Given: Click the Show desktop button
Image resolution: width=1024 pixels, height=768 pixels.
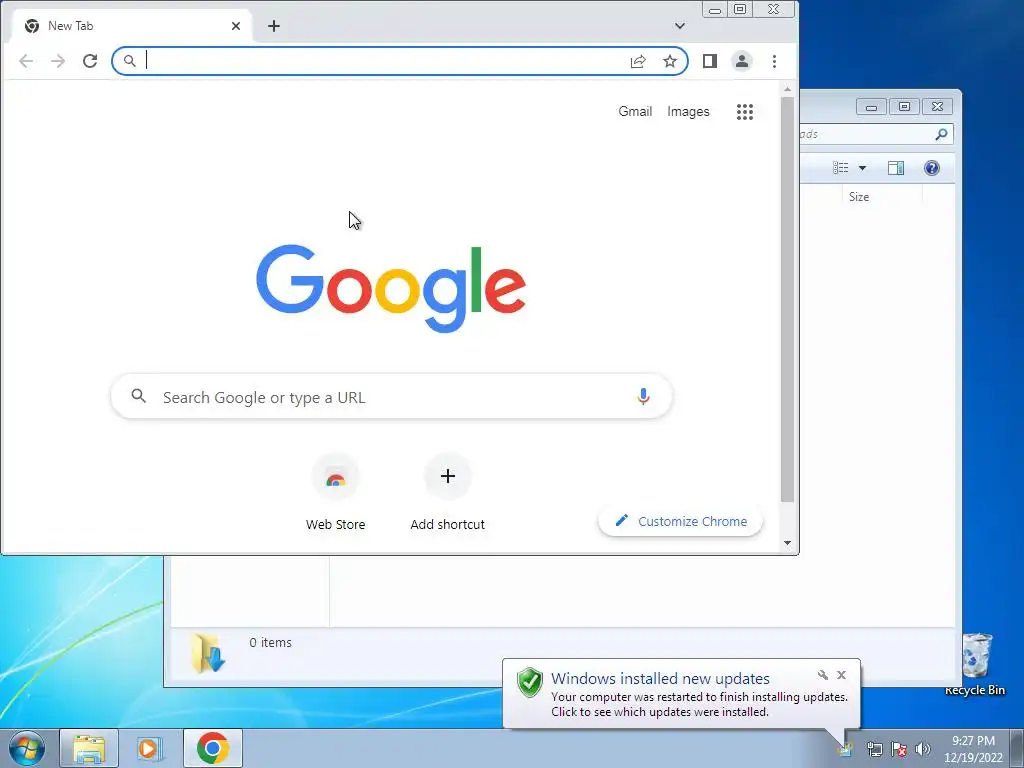Looking at the screenshot, I should tap(1017, 748).
